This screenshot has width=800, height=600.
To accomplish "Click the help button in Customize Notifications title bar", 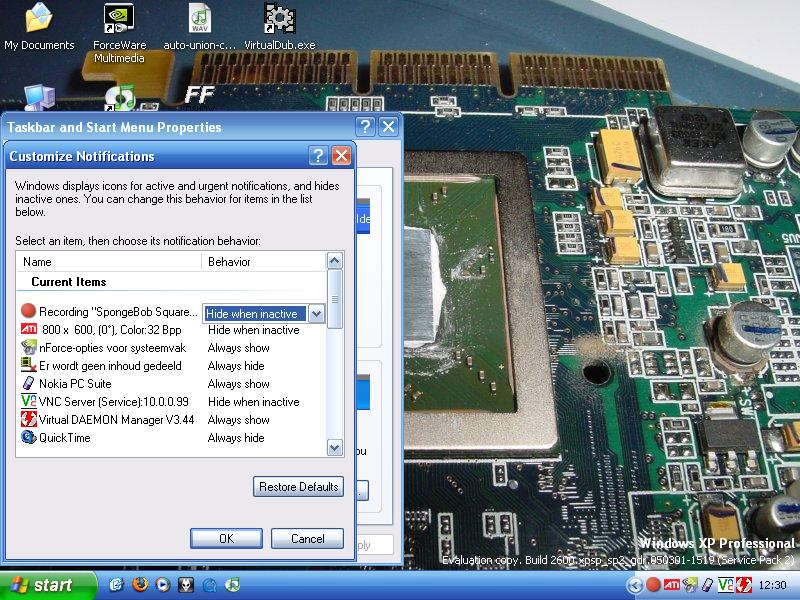I will click(x=318, y=156).
